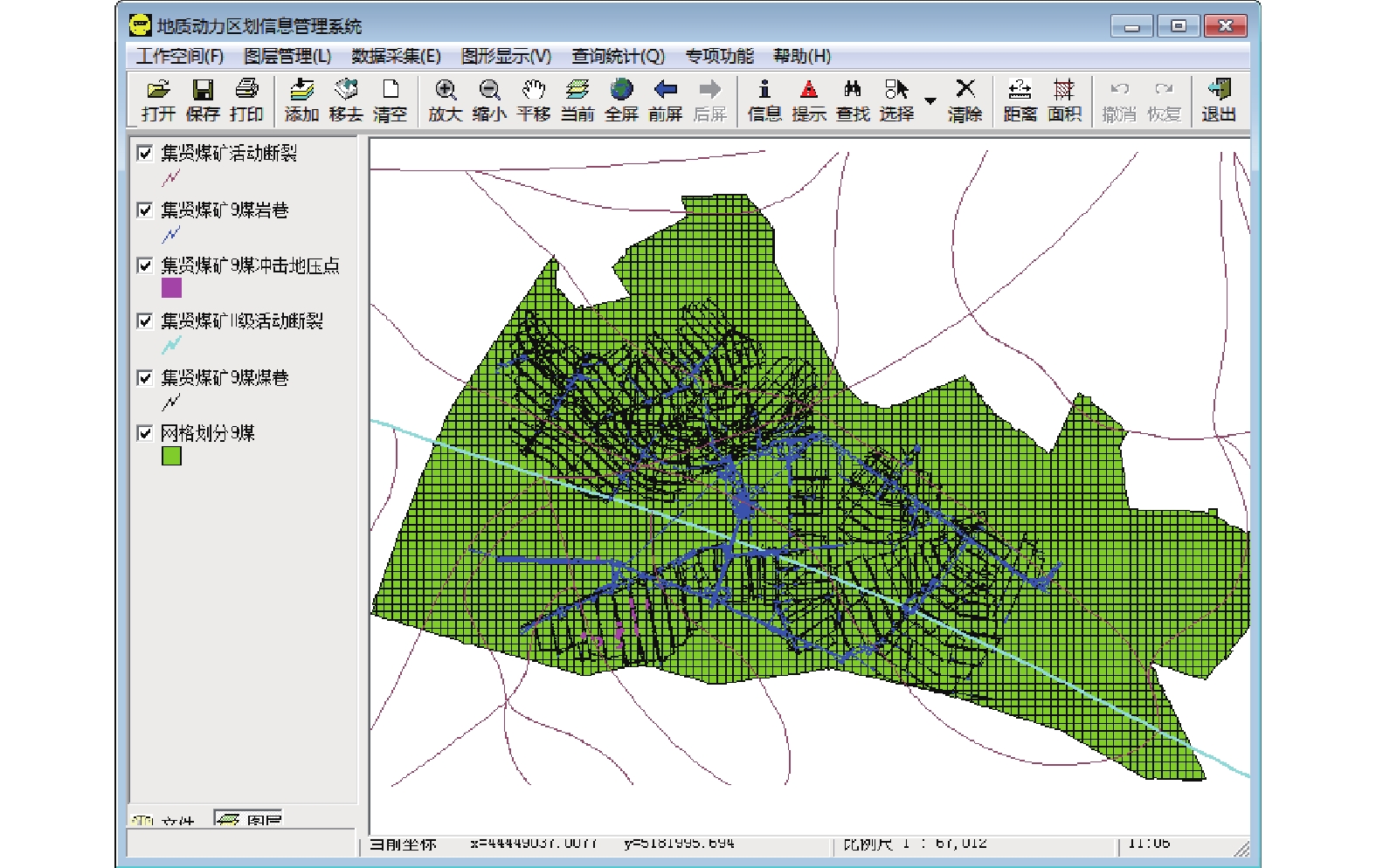Click the 打开 (Open) toolbar icon
Viewport: 1376px width, 868px height.
click(x=158, y=90)
